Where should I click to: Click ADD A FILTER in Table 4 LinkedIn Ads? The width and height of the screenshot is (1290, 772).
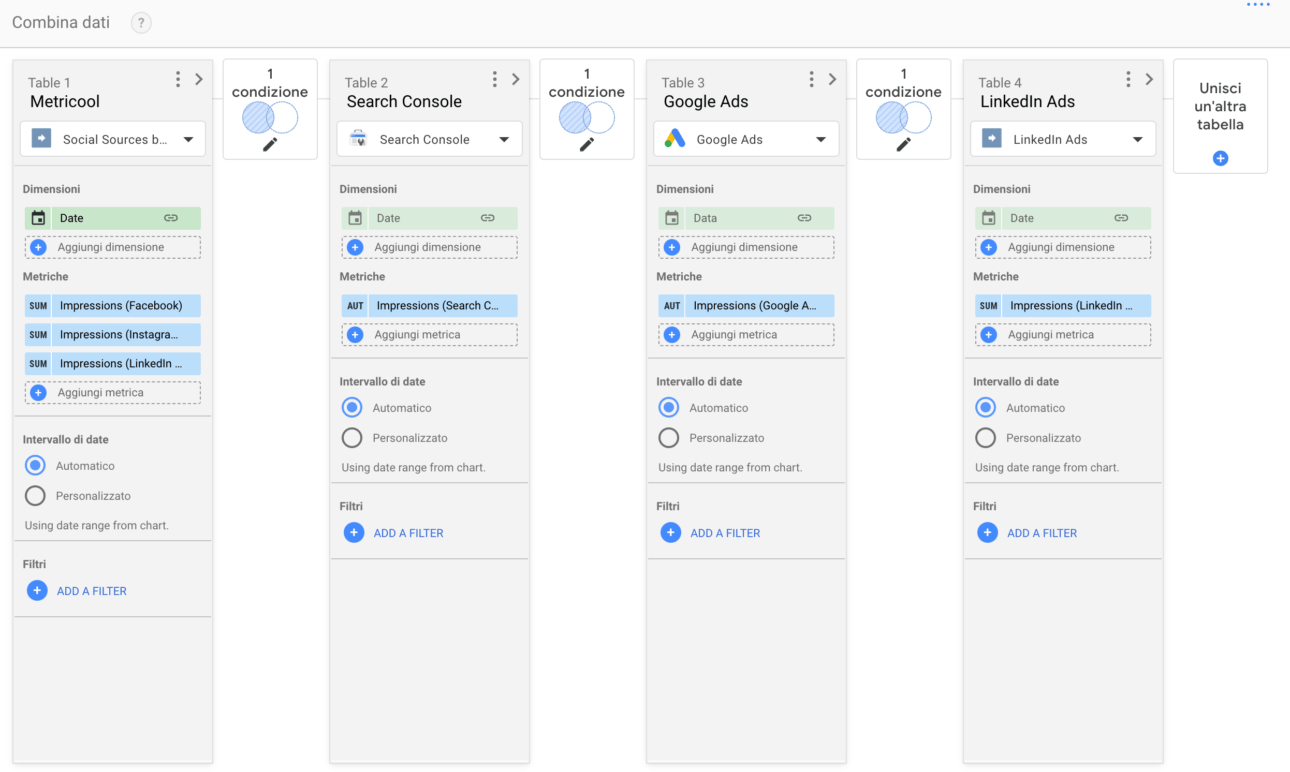click(x=1028, y=533)
